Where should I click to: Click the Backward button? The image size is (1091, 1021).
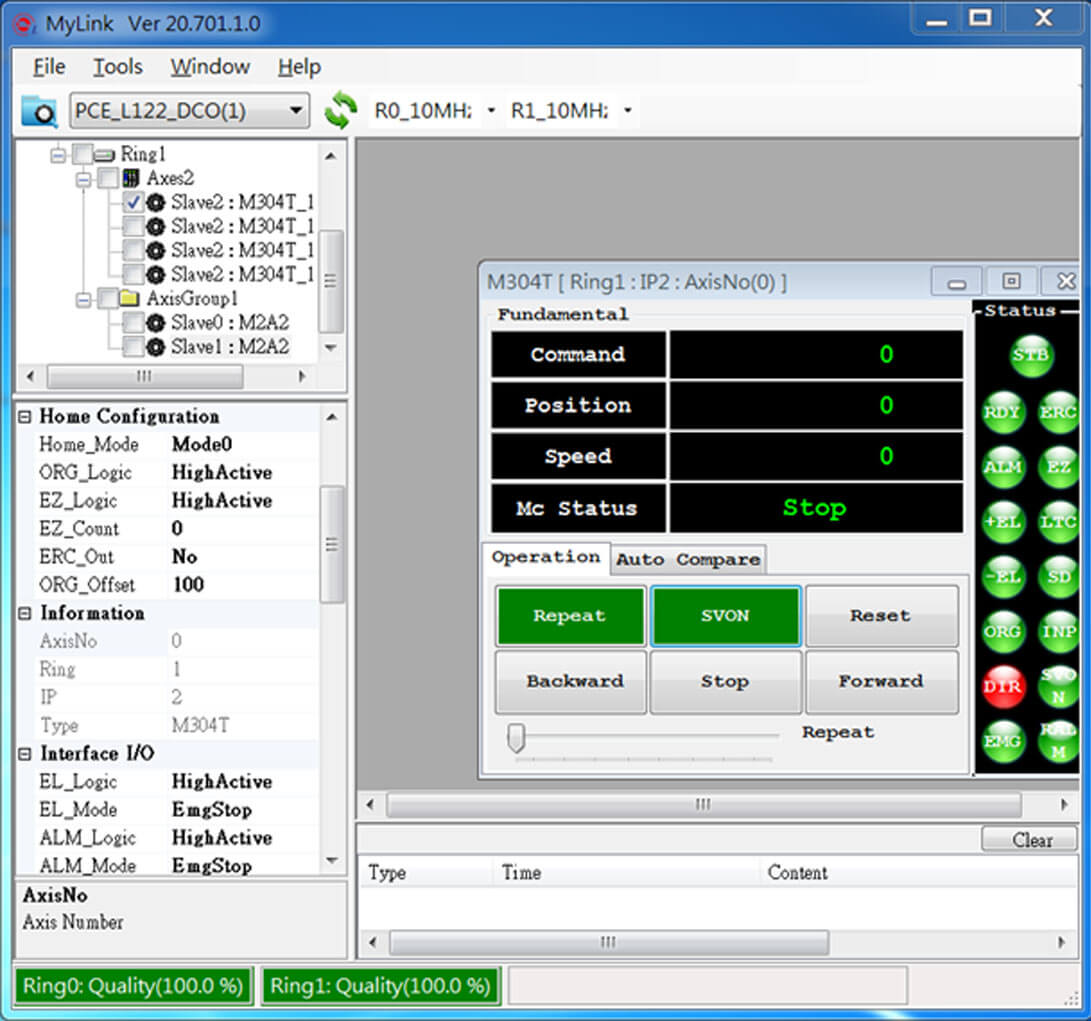[x=570, y=681]
